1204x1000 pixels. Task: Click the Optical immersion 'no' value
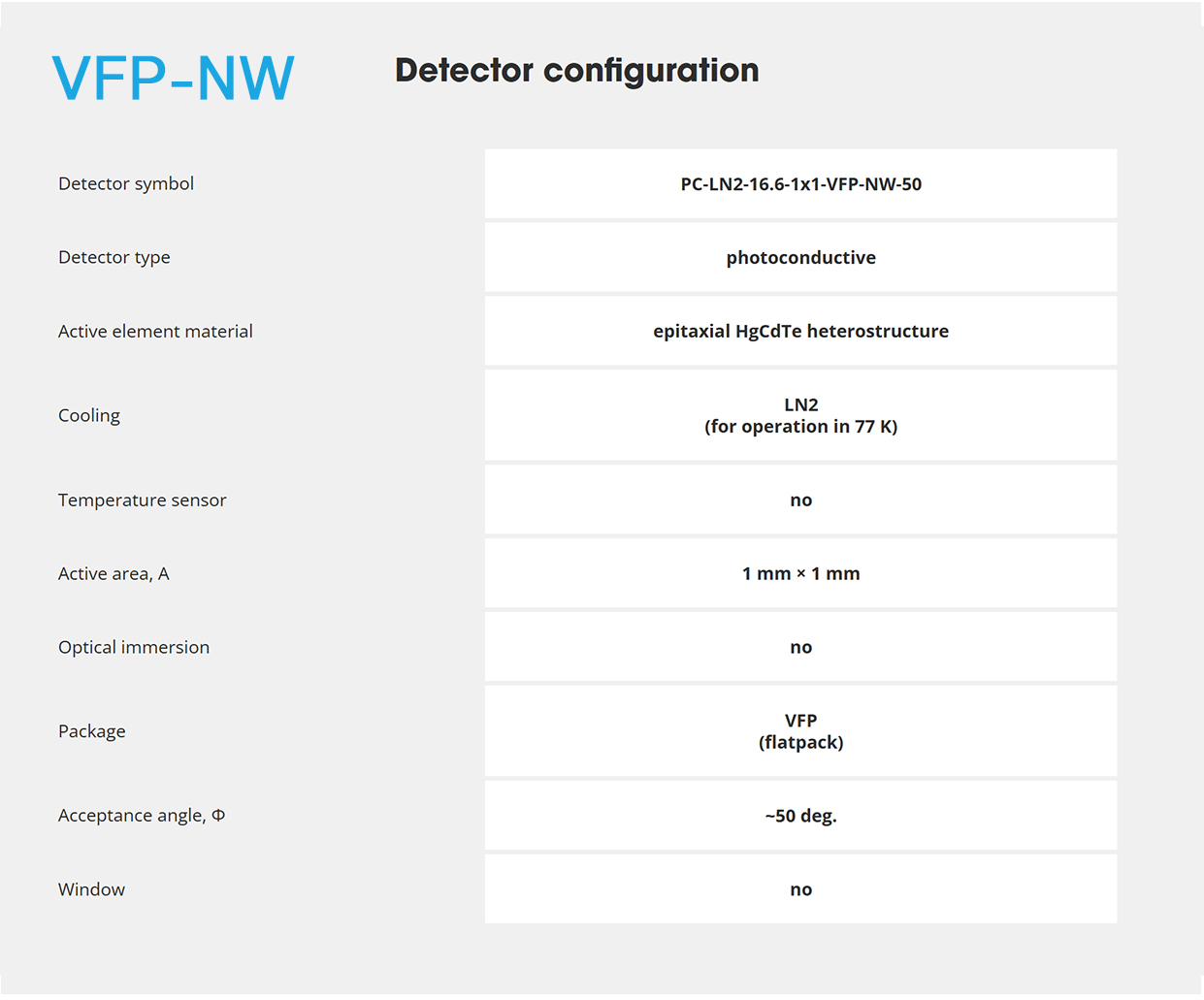[801, 647]
